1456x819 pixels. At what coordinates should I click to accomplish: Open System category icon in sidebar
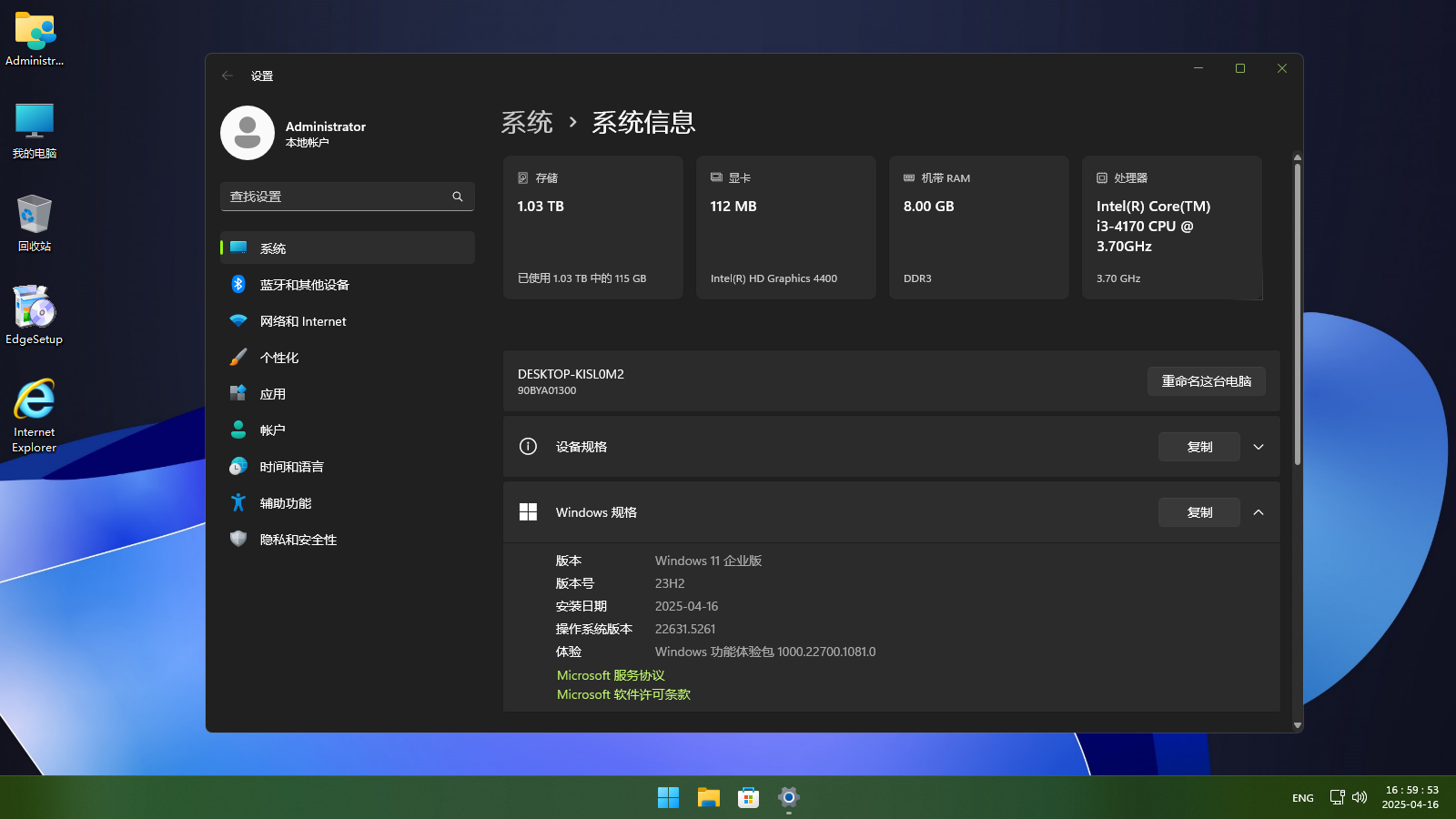pyautogui.click(x=238, y=248)
